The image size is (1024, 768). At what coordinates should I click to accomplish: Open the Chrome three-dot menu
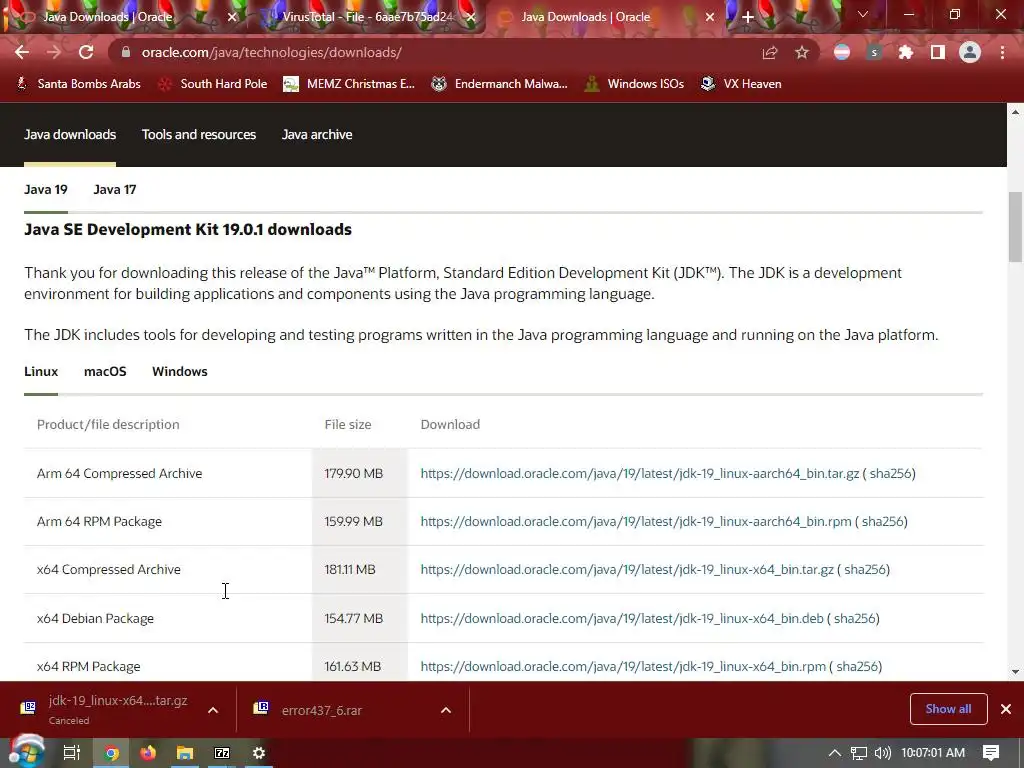click(x=1002, y=52)
